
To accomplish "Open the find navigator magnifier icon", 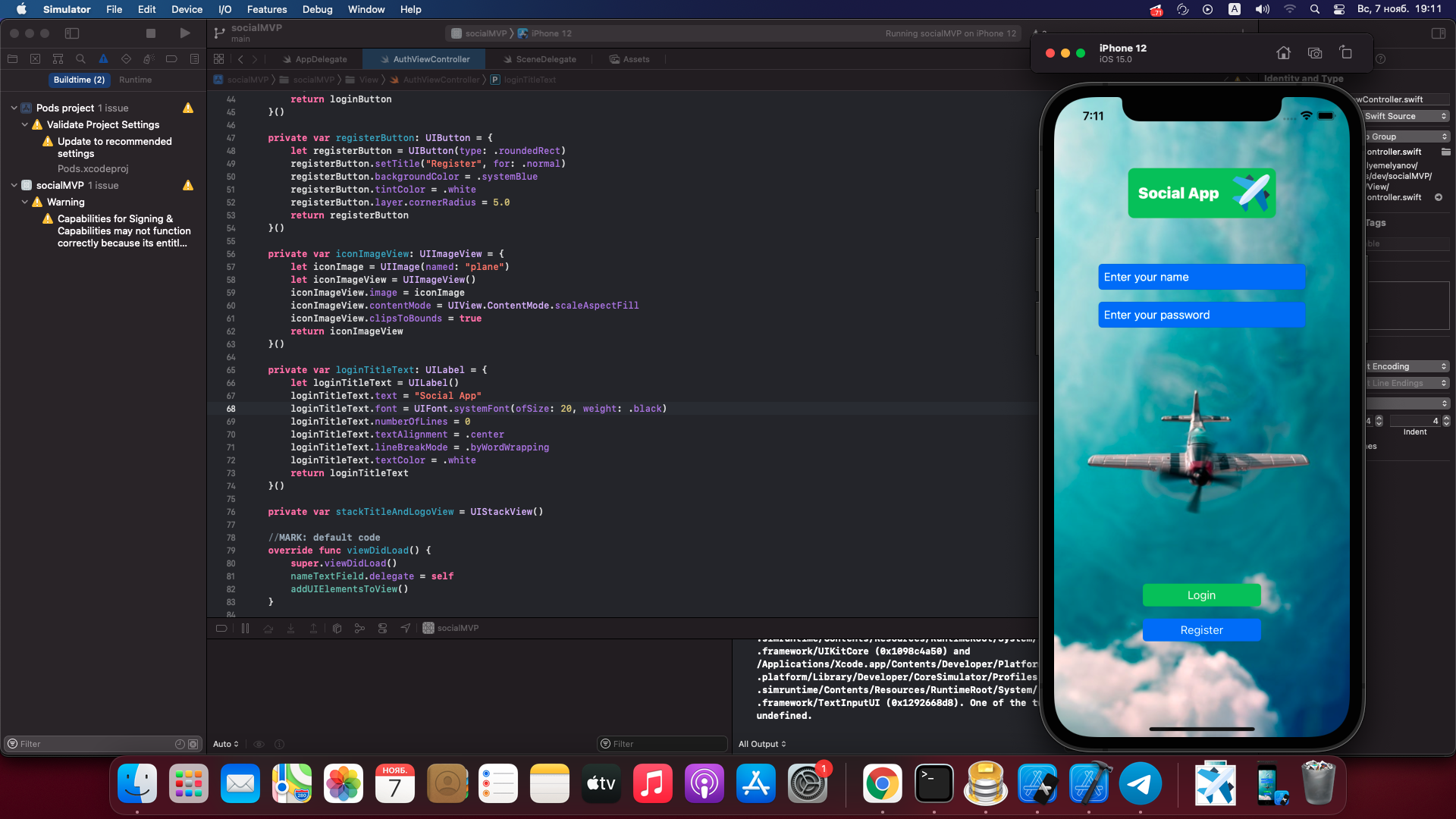I will point(80,59).
